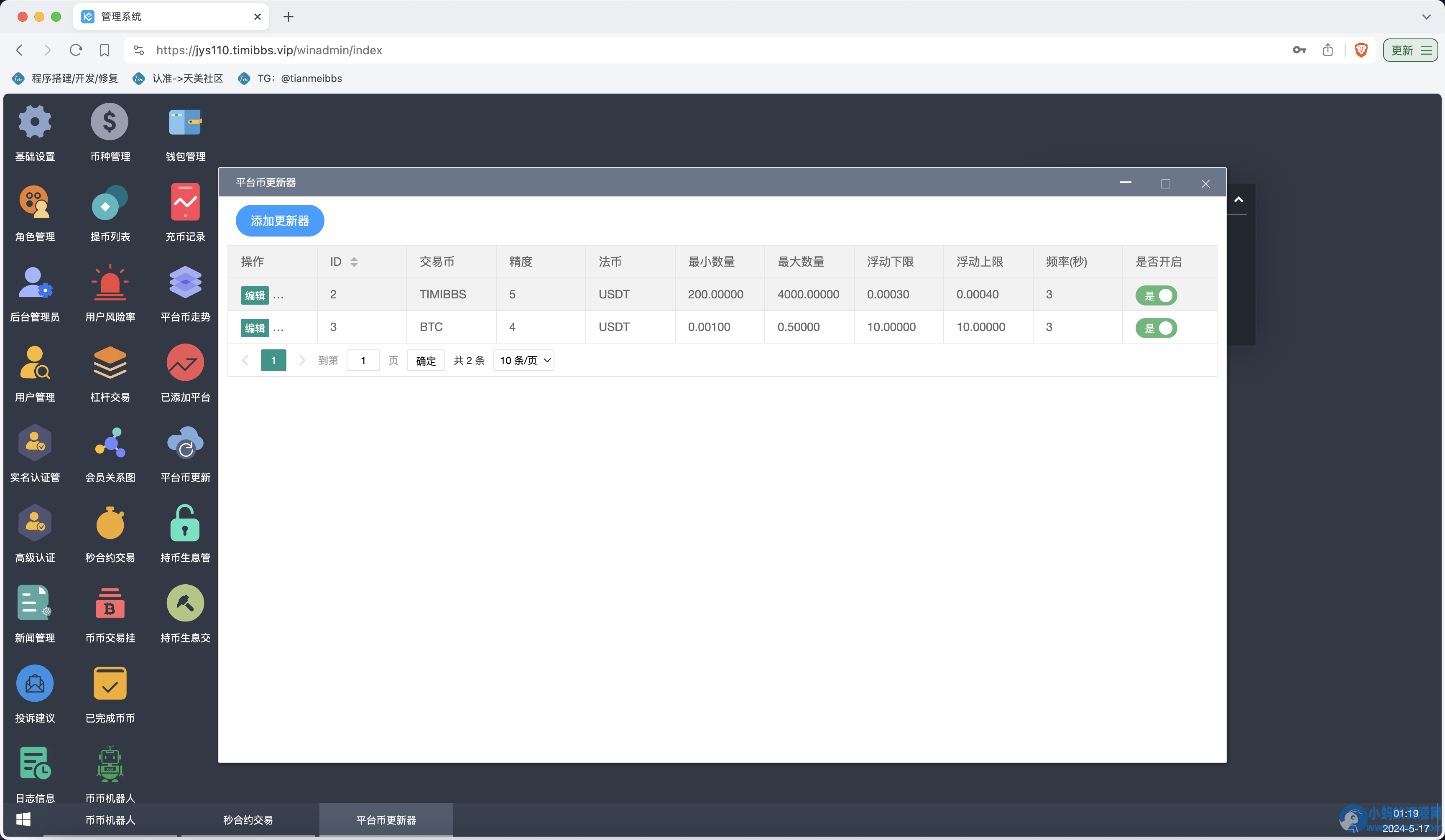This screenshot has width=1445, height=840.
Task: Open 日志信息 icon
Action: pos(35,763)
